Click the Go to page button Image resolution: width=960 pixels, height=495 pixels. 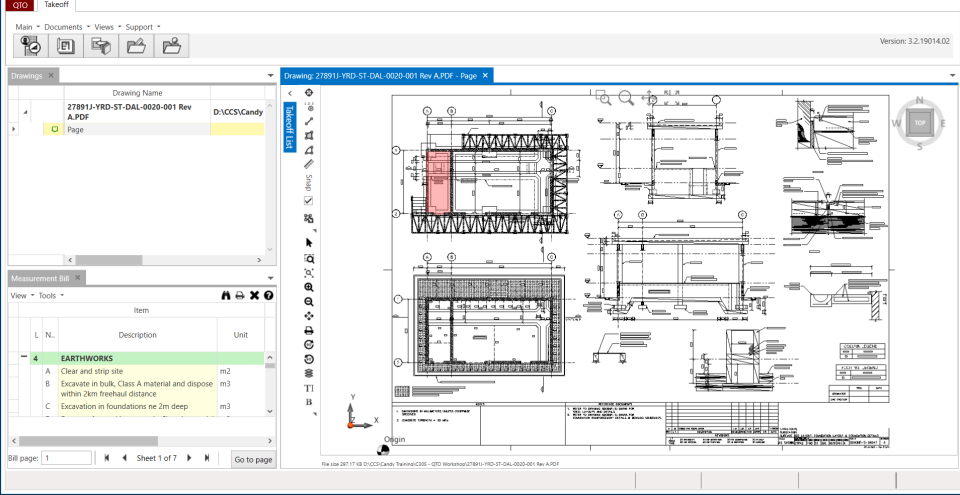253,459
